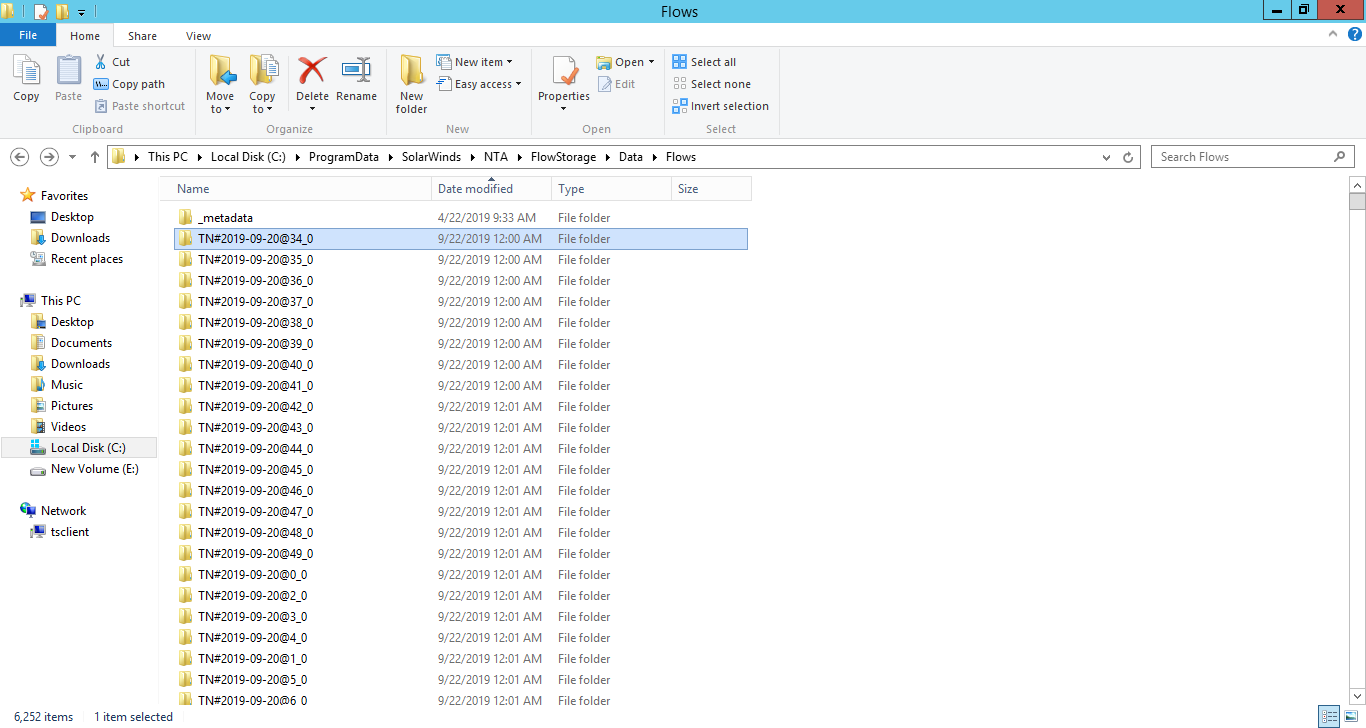
Task: Click the New folder icon
Action: tap(411, 72)
